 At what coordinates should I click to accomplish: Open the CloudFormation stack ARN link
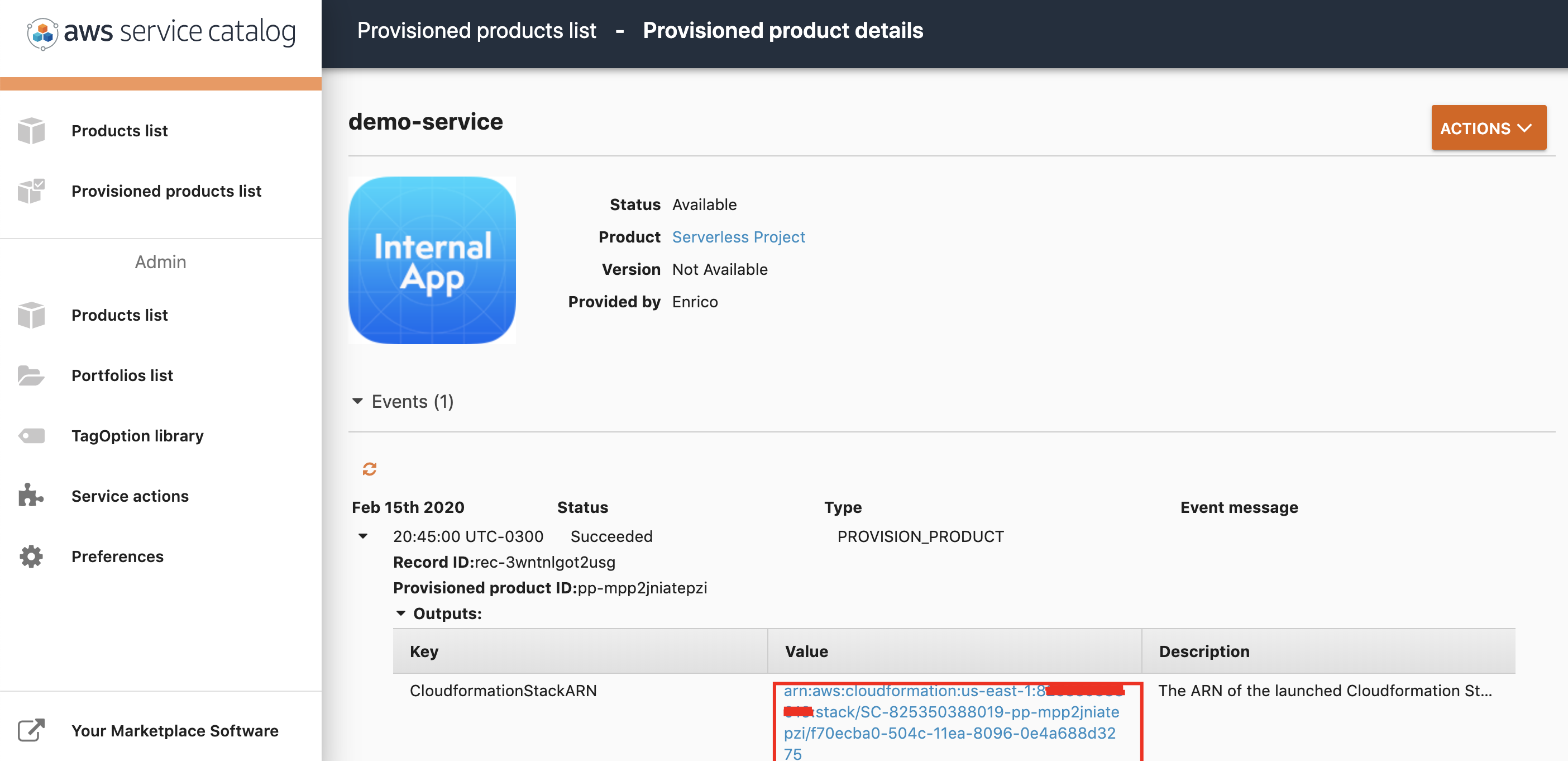pyautogui.click(x=952, y=722)
